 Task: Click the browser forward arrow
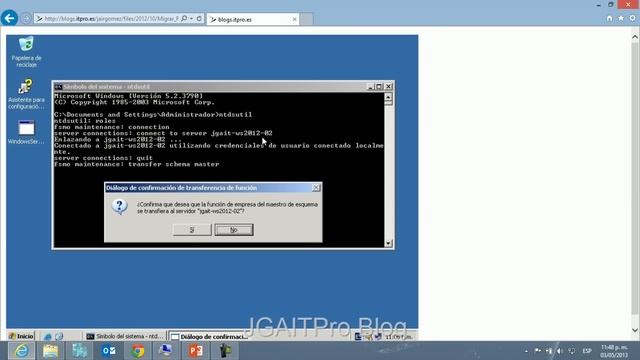point(26,19)
